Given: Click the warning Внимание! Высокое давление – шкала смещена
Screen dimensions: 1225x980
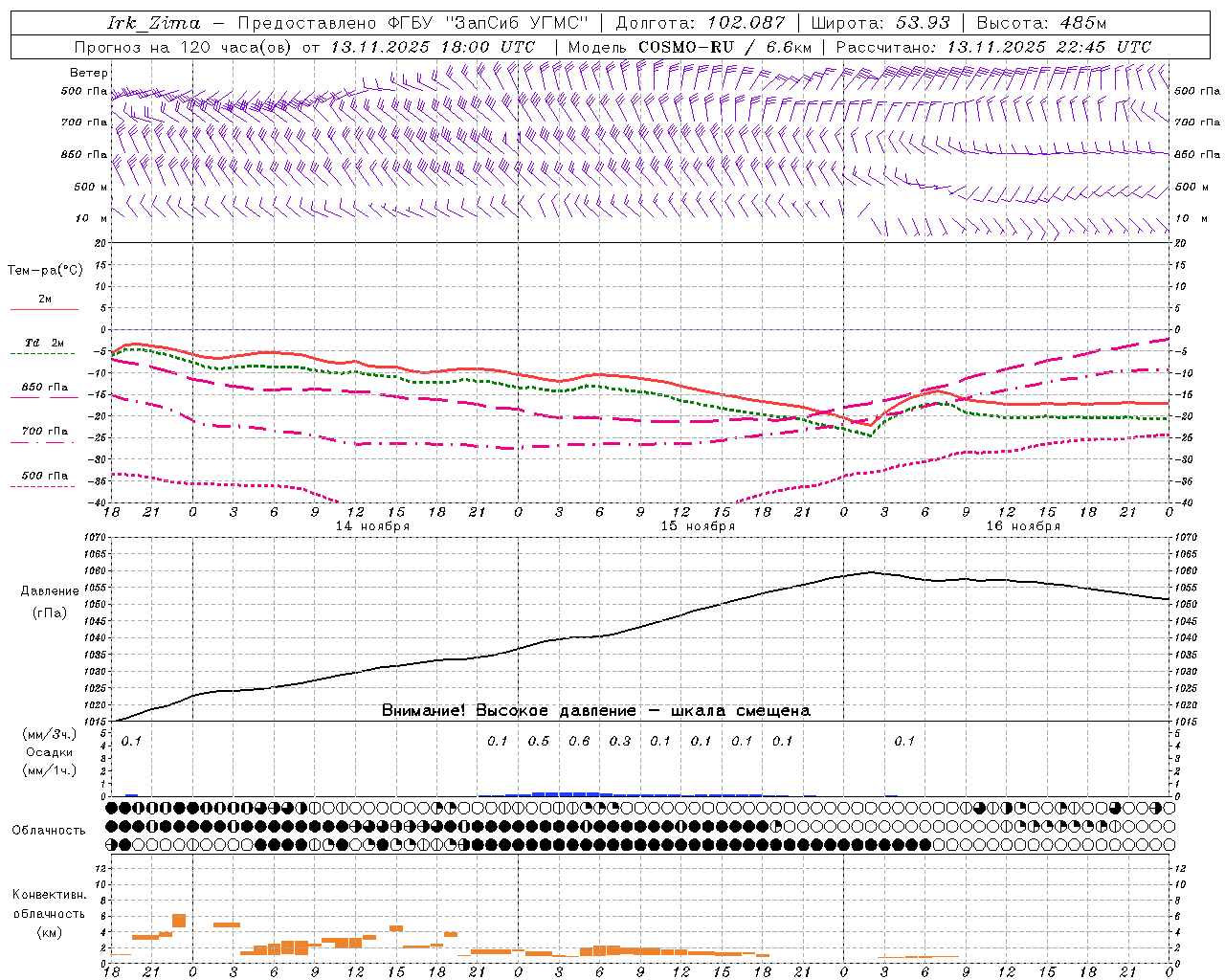Looking at the screenshot, I should tap(596, 711).
